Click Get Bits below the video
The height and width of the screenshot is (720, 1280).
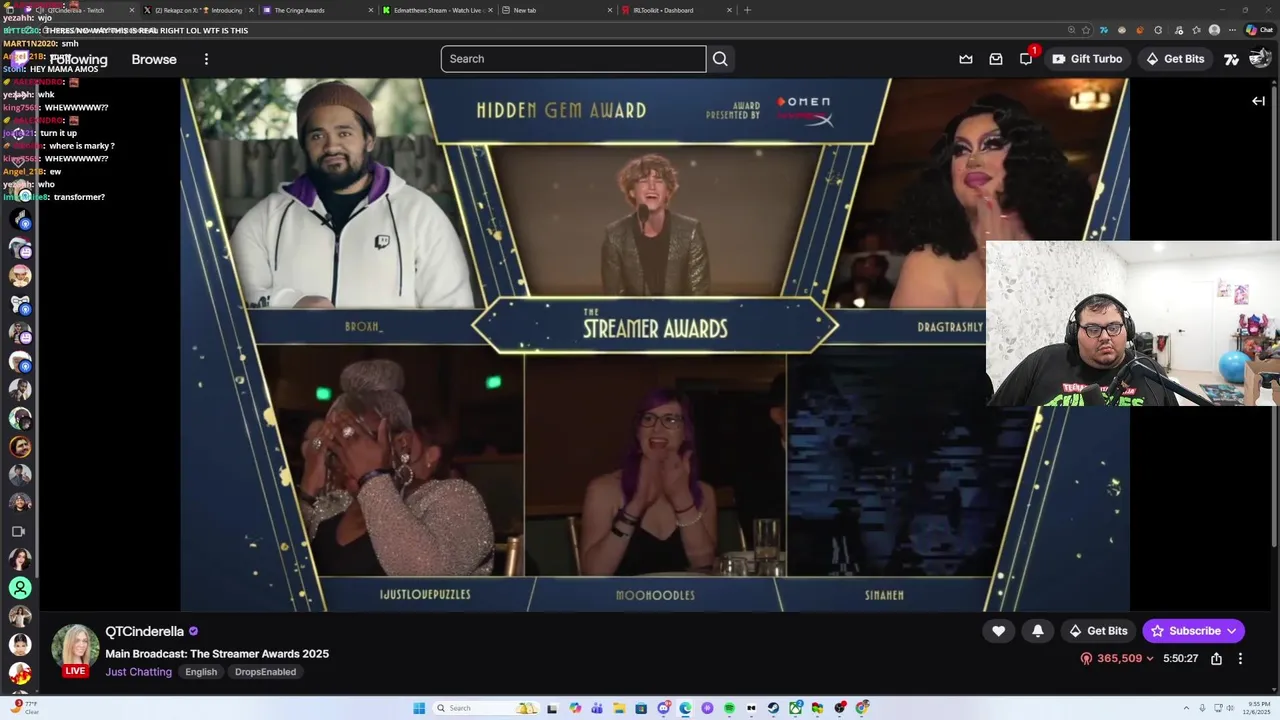click(x=1098, y=631)
